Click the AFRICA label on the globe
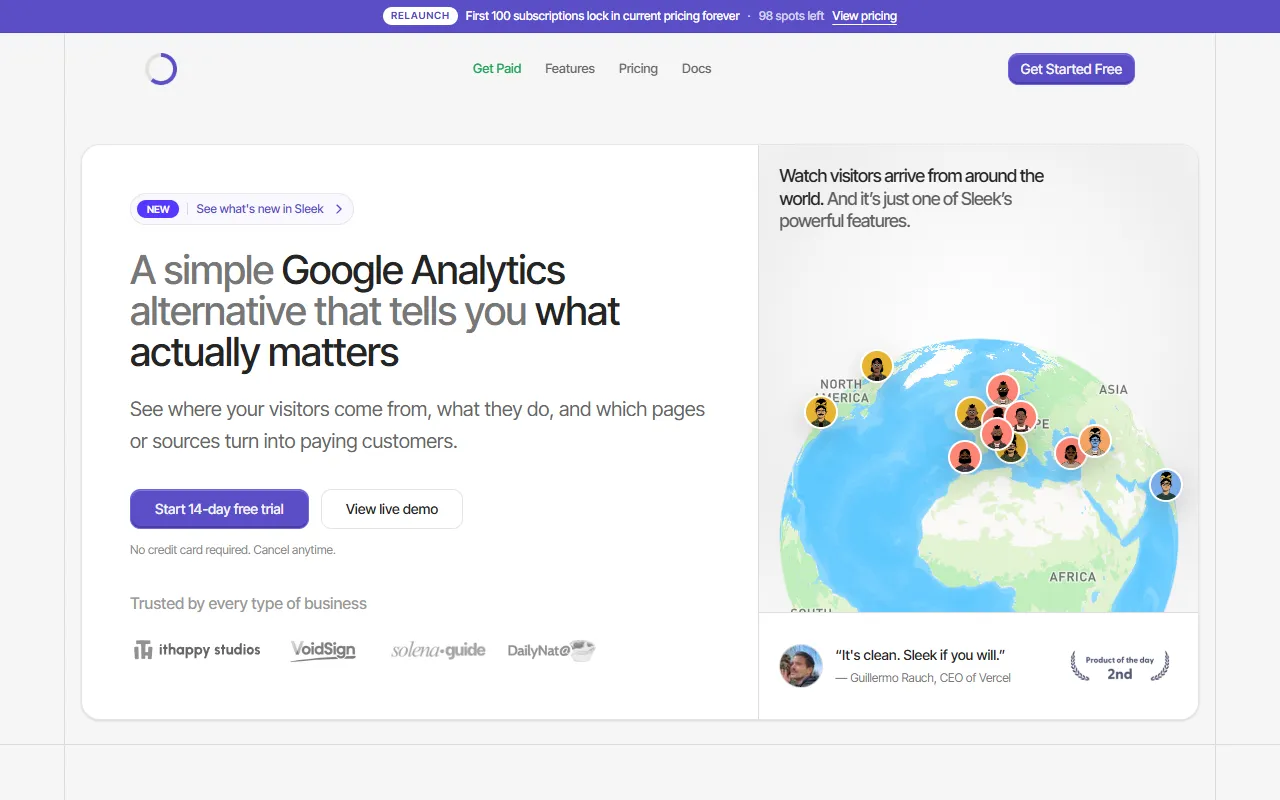1280x800 pixels. point(1073,577)
